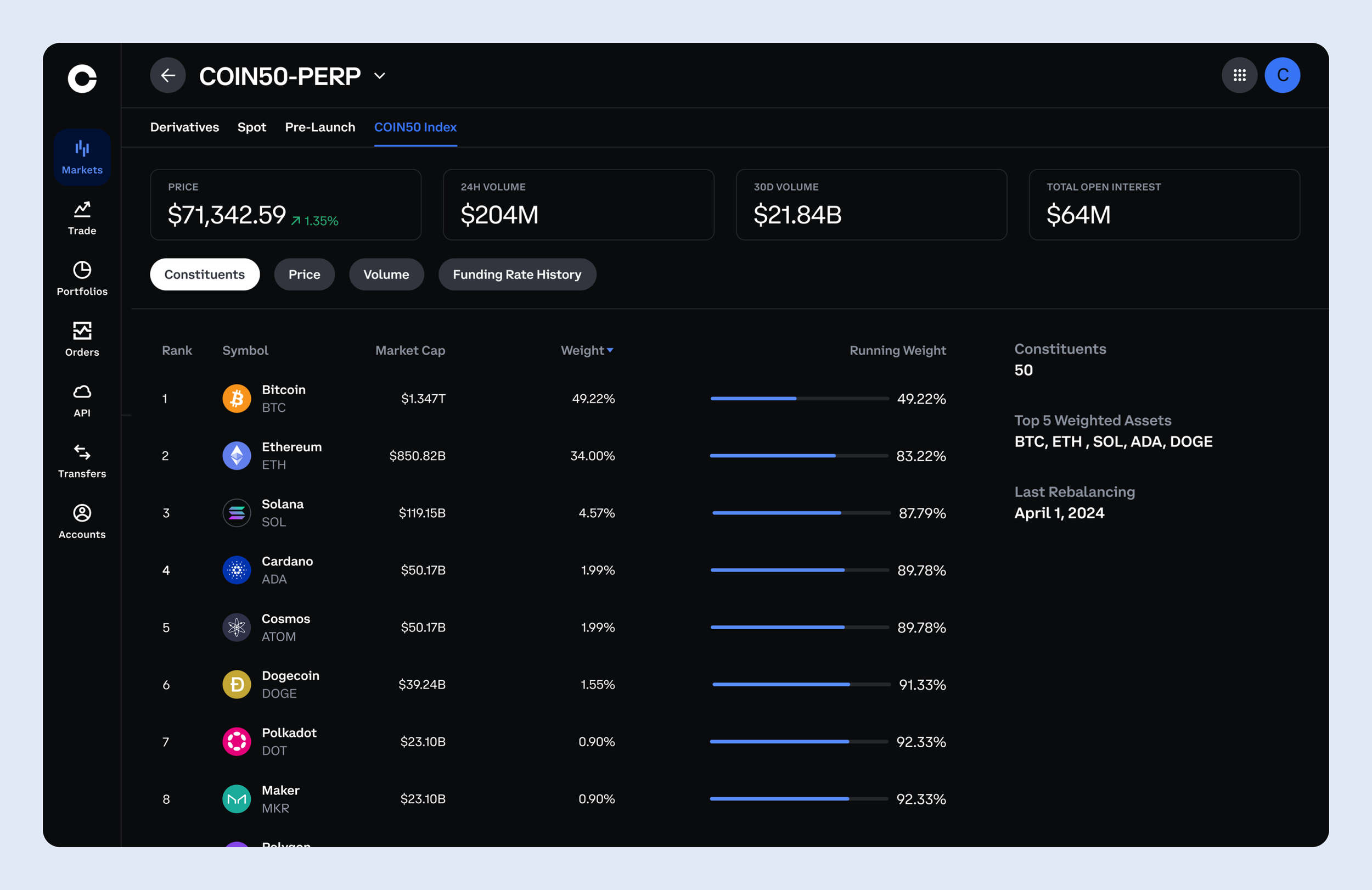Open the API section icon
The height and width of the screenshot is (890, 1372).
[x=82, y=400]
